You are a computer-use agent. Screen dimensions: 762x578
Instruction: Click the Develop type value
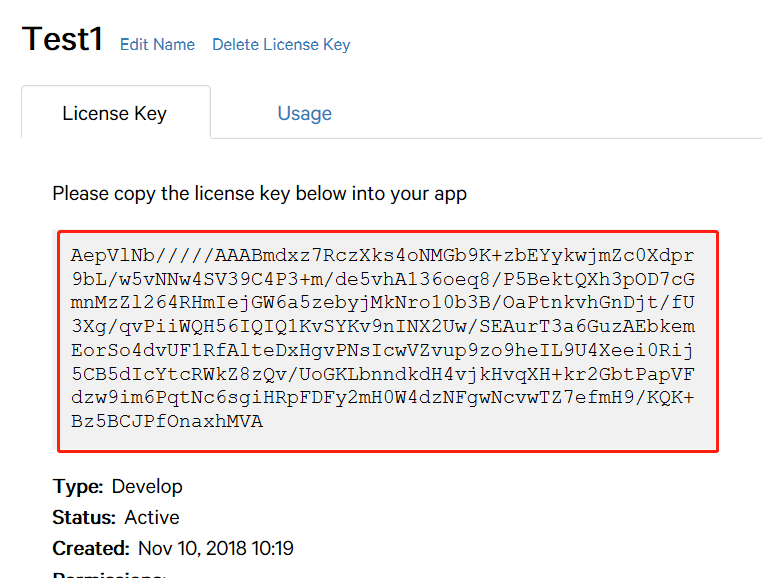pyautogui.click(x=147, y=487)
